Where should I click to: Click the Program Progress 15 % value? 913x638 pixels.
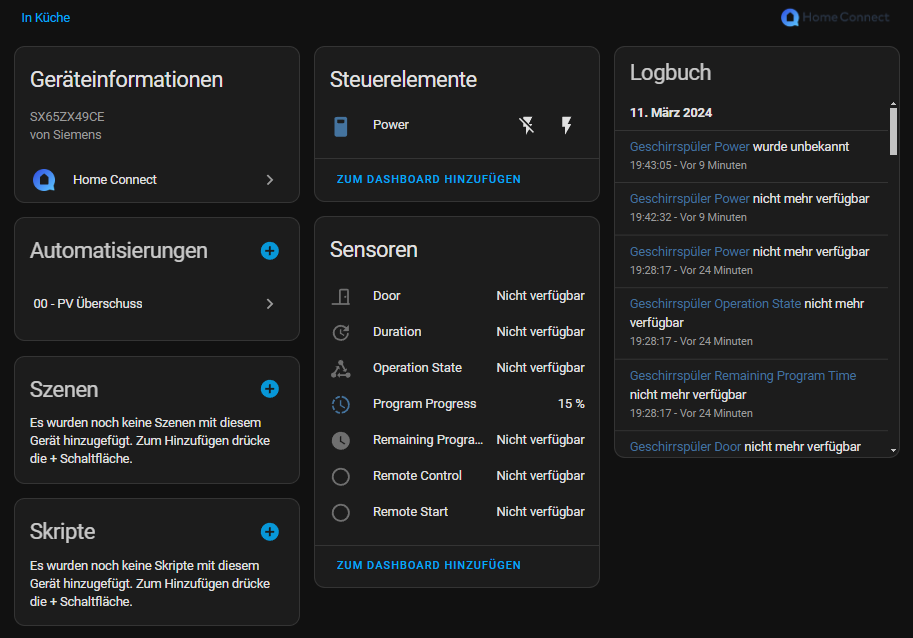(571, 404)
